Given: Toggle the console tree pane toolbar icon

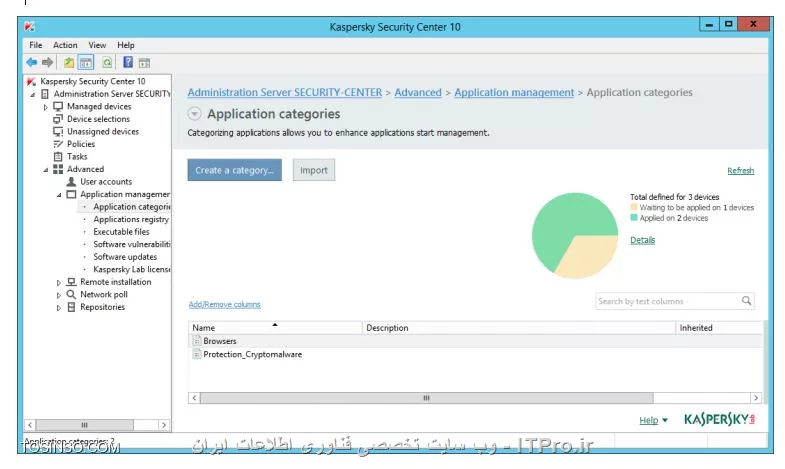Looking at the screenshot, I should [x=86, y=63].
